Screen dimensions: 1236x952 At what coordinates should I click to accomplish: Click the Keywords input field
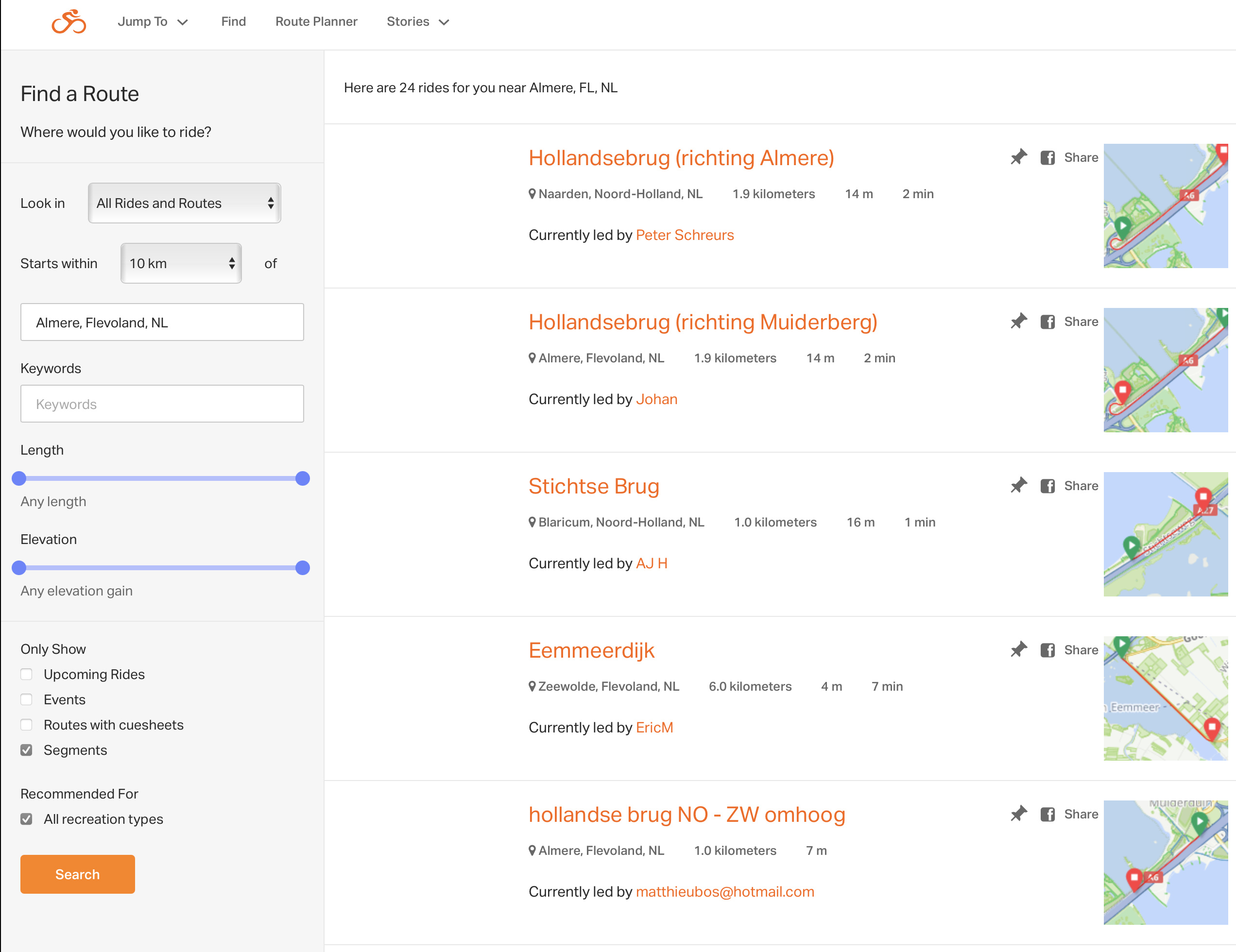coord(162,404)
